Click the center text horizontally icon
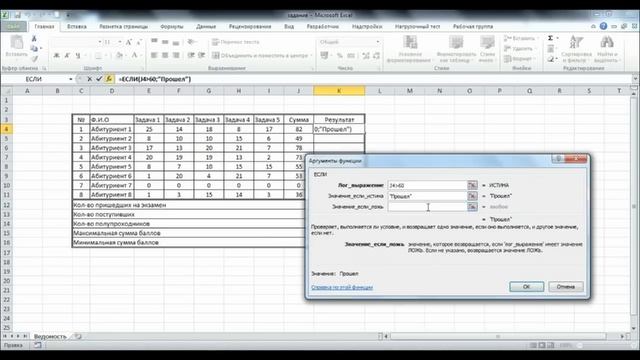The height and width of the screenshot is (360, 640). pos(165,55)
